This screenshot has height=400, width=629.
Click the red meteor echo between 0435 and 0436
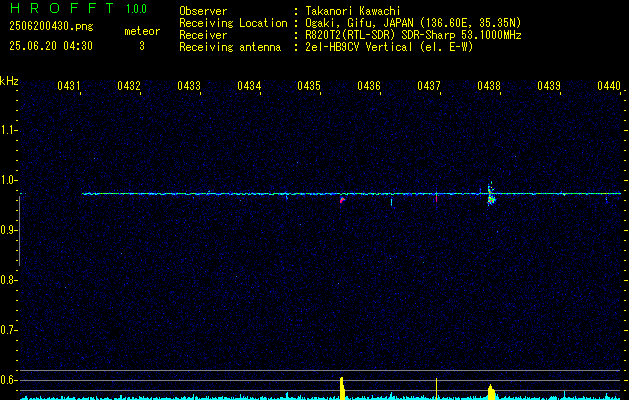(x=342, y=199)
